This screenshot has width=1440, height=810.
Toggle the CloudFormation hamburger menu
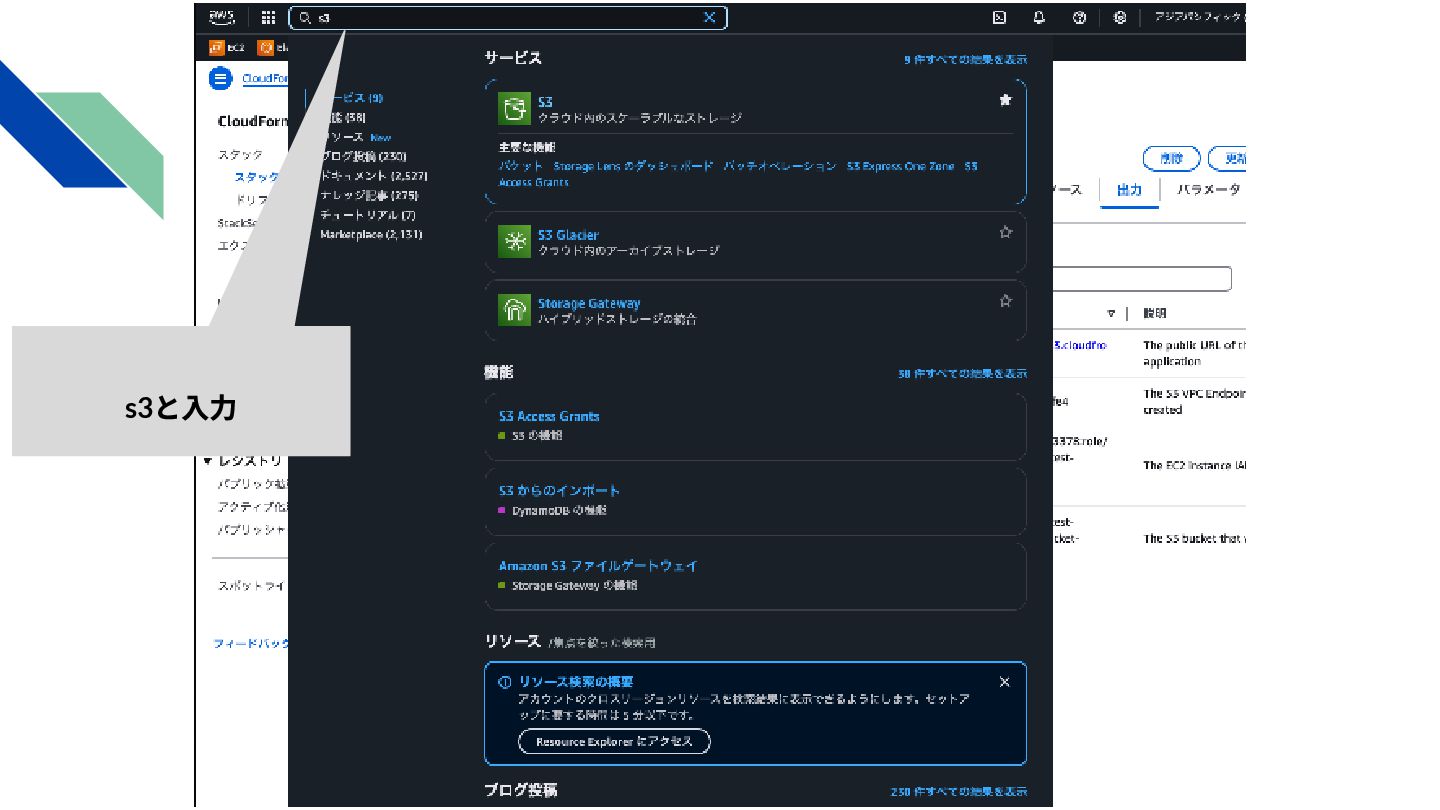click(220, 78)
